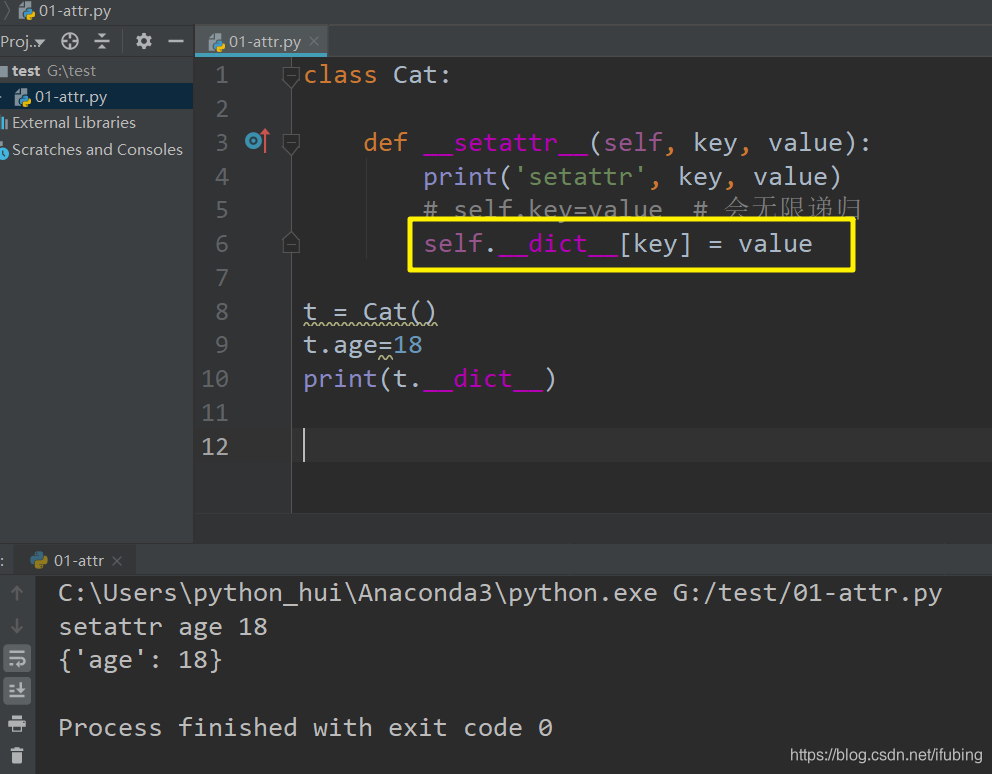Click the print('setattr', key, value) line
Viewport: 992px width, 774px height.
[x=632, y=177]
